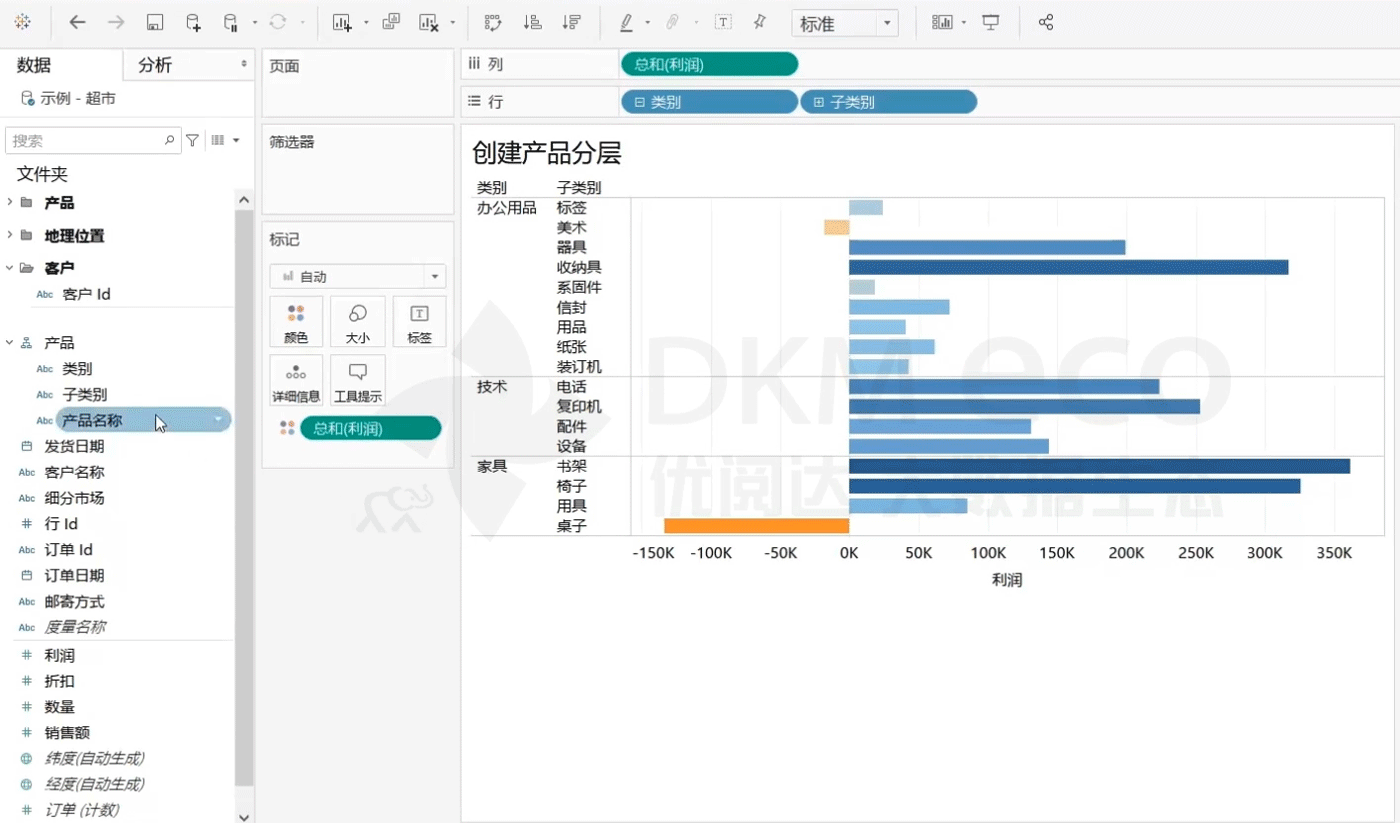1400x823 pixels.
Task: Click the 搜索 field search box
Action: point(86,141)
